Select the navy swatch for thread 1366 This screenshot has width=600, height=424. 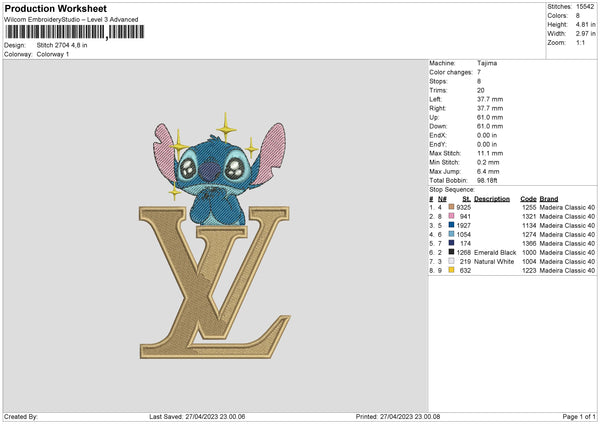coord(451,243)
